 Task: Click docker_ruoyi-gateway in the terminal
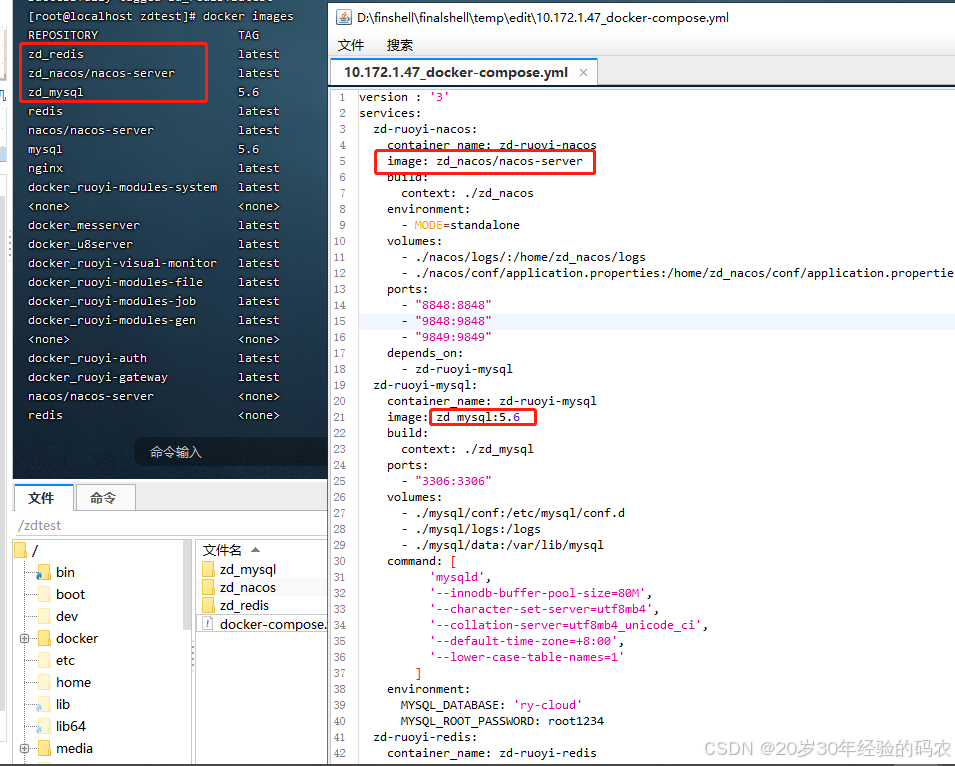point(97,377)
